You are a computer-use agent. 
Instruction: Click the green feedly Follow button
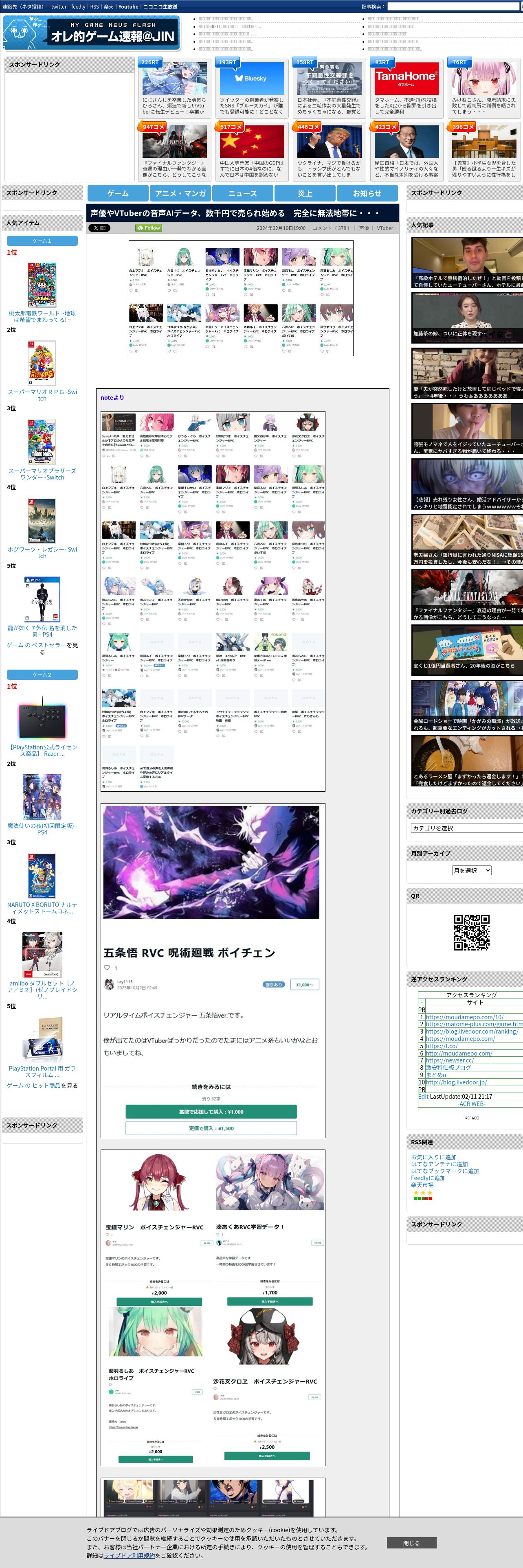(148, 228)
